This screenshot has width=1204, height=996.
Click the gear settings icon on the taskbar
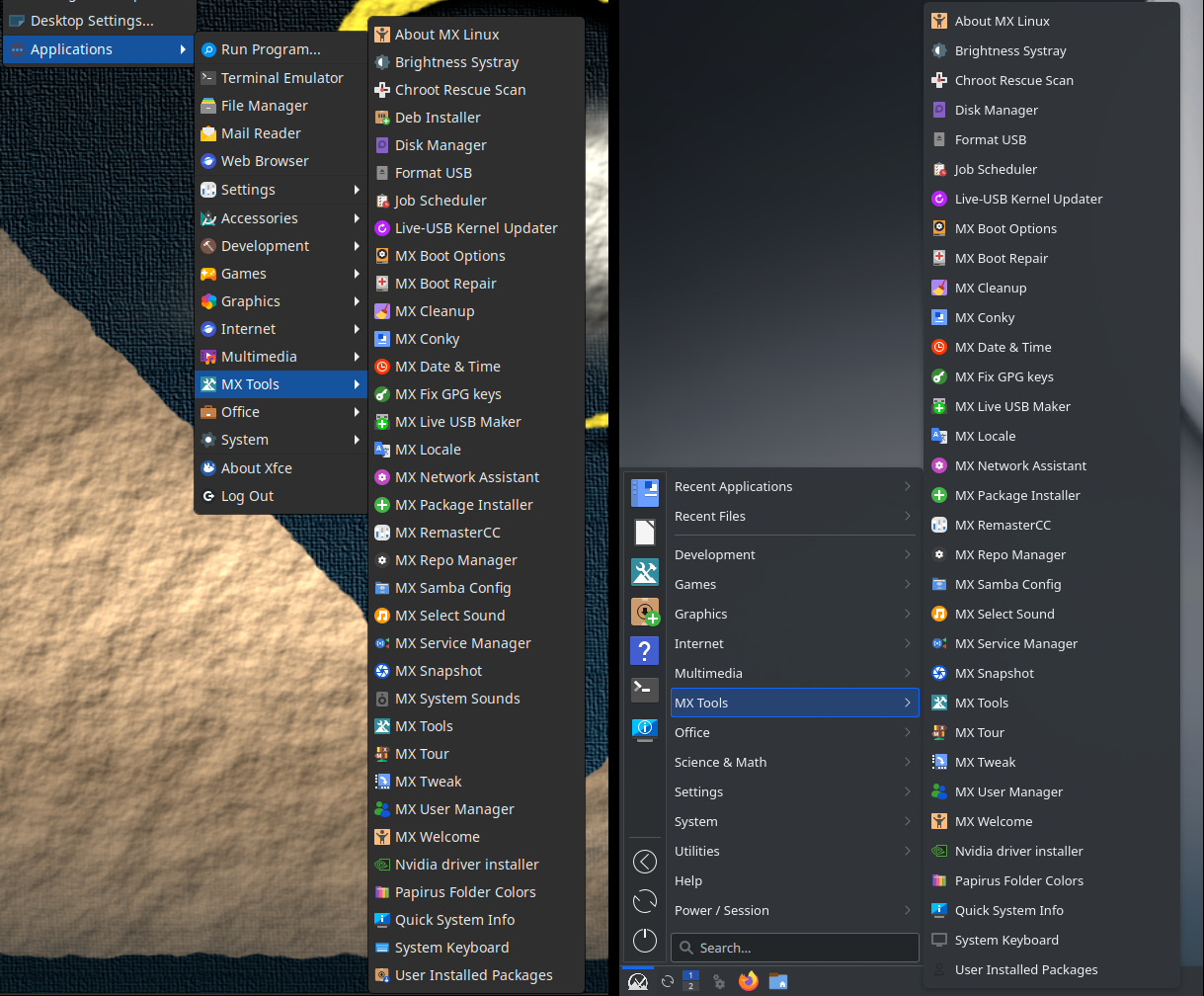(719, 981)
